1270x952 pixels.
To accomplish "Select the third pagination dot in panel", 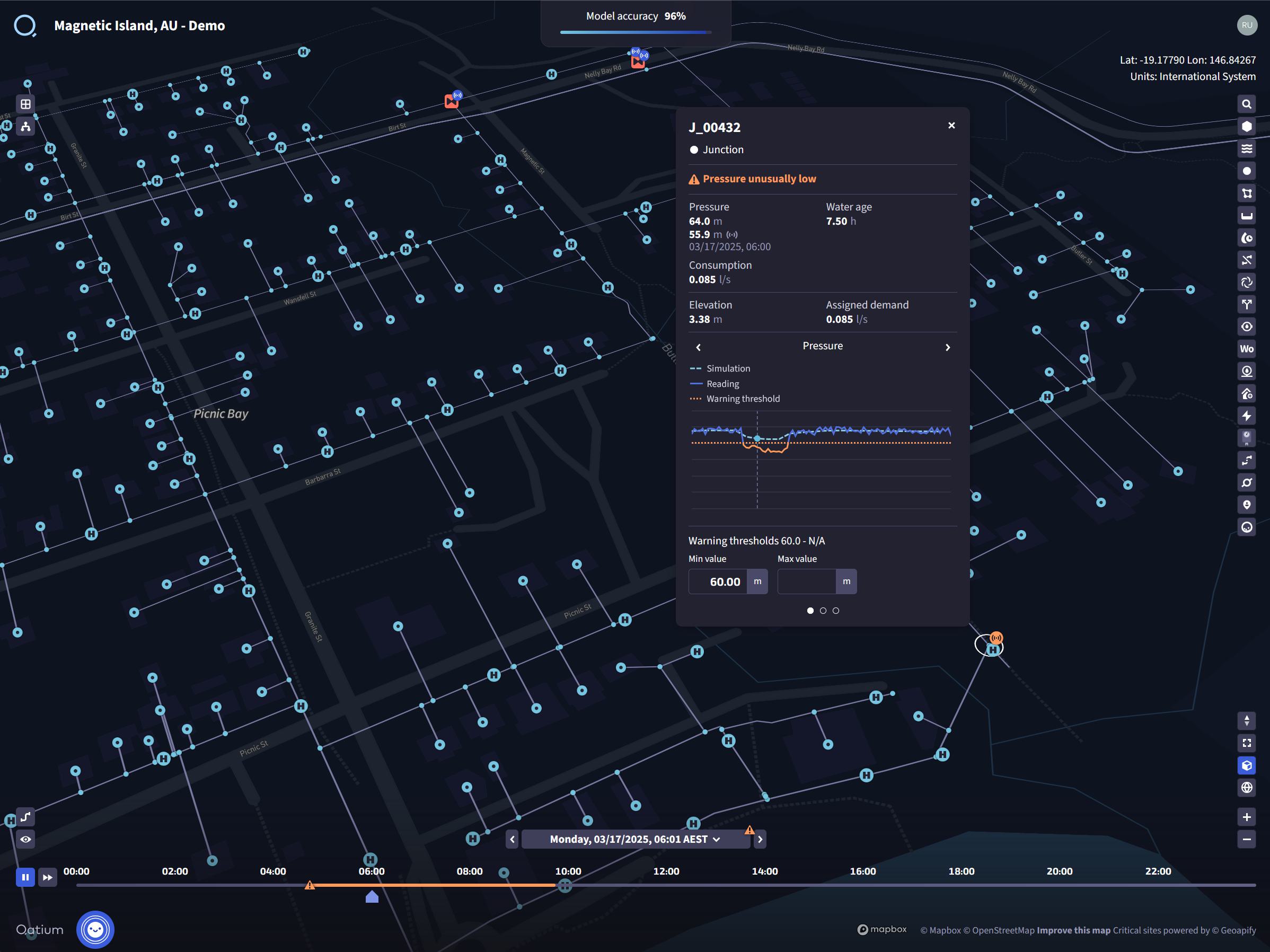I will point(835,610).
